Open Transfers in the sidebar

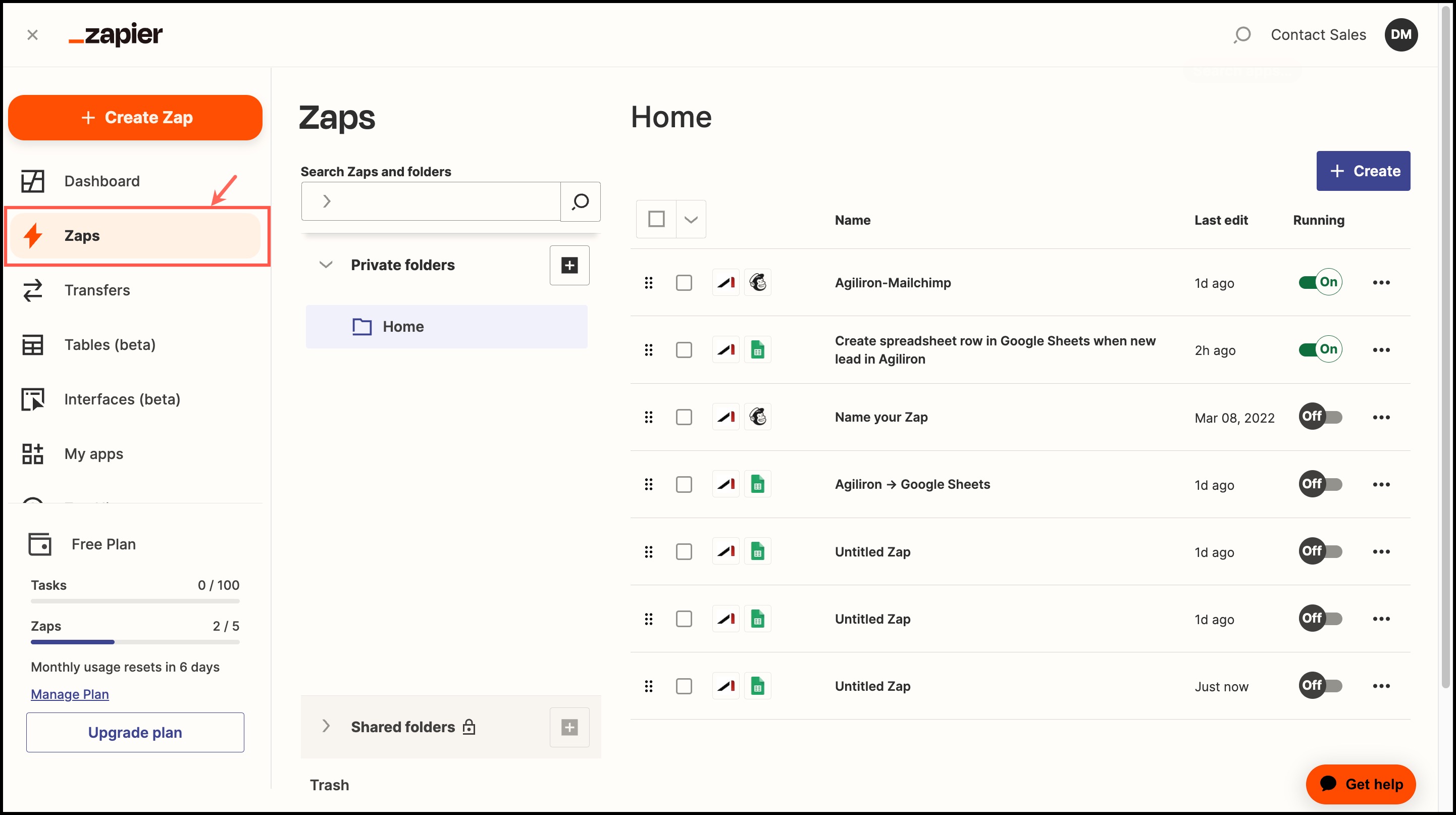click(96, 290)
